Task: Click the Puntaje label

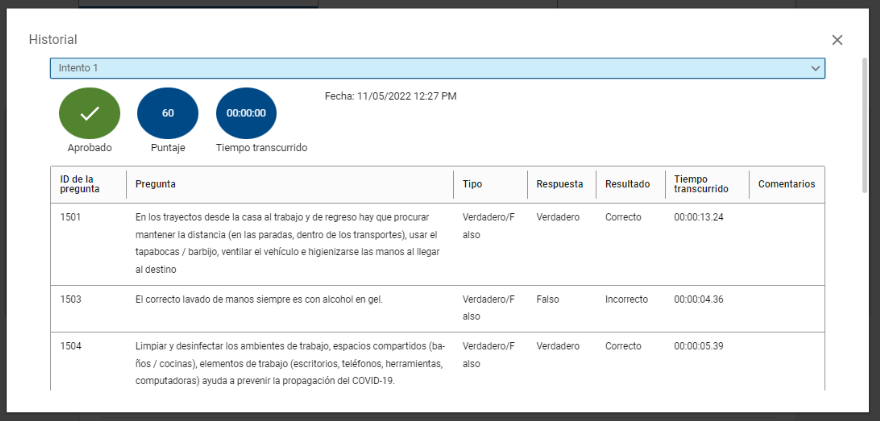Action: [168, 148]
